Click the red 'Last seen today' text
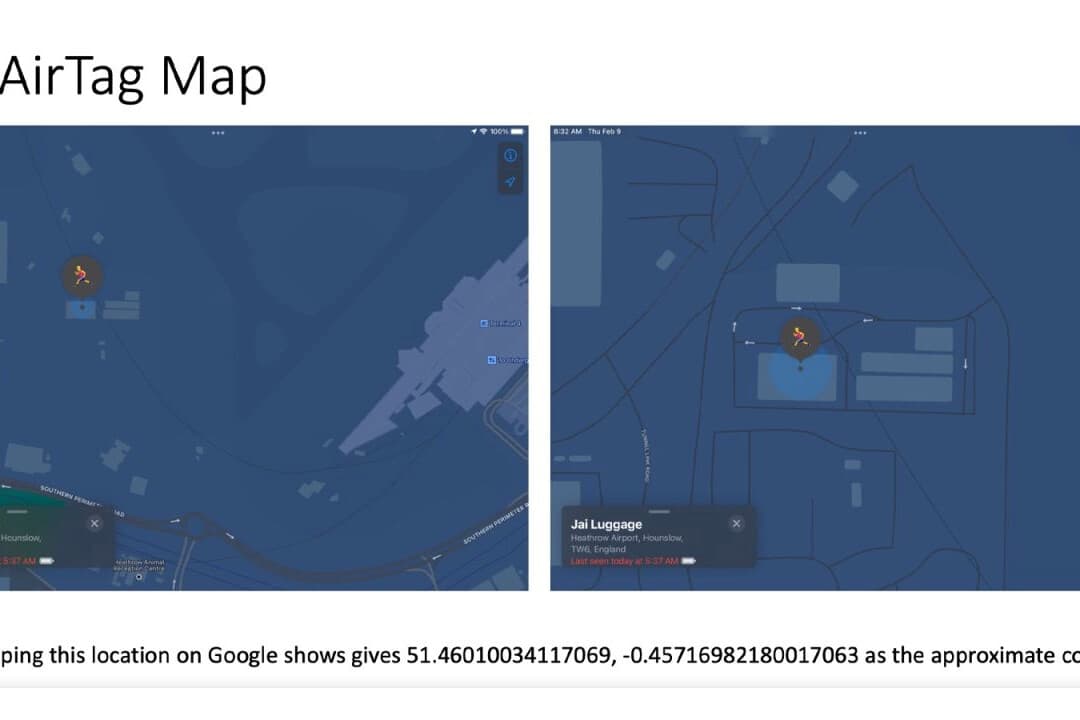 pyautogui.click(x=624, y=561)
